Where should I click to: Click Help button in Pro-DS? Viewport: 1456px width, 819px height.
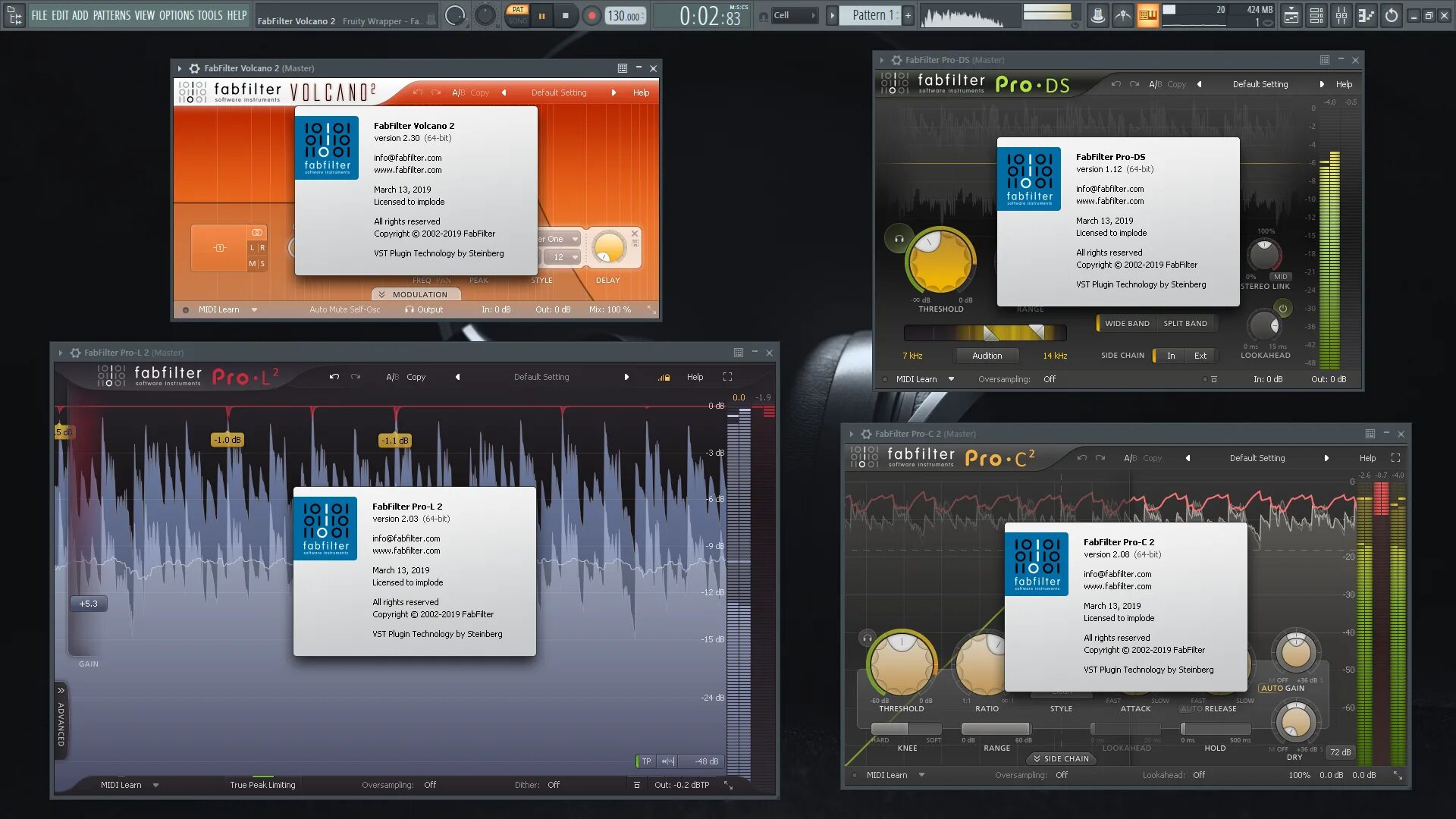pos(1344,84)
